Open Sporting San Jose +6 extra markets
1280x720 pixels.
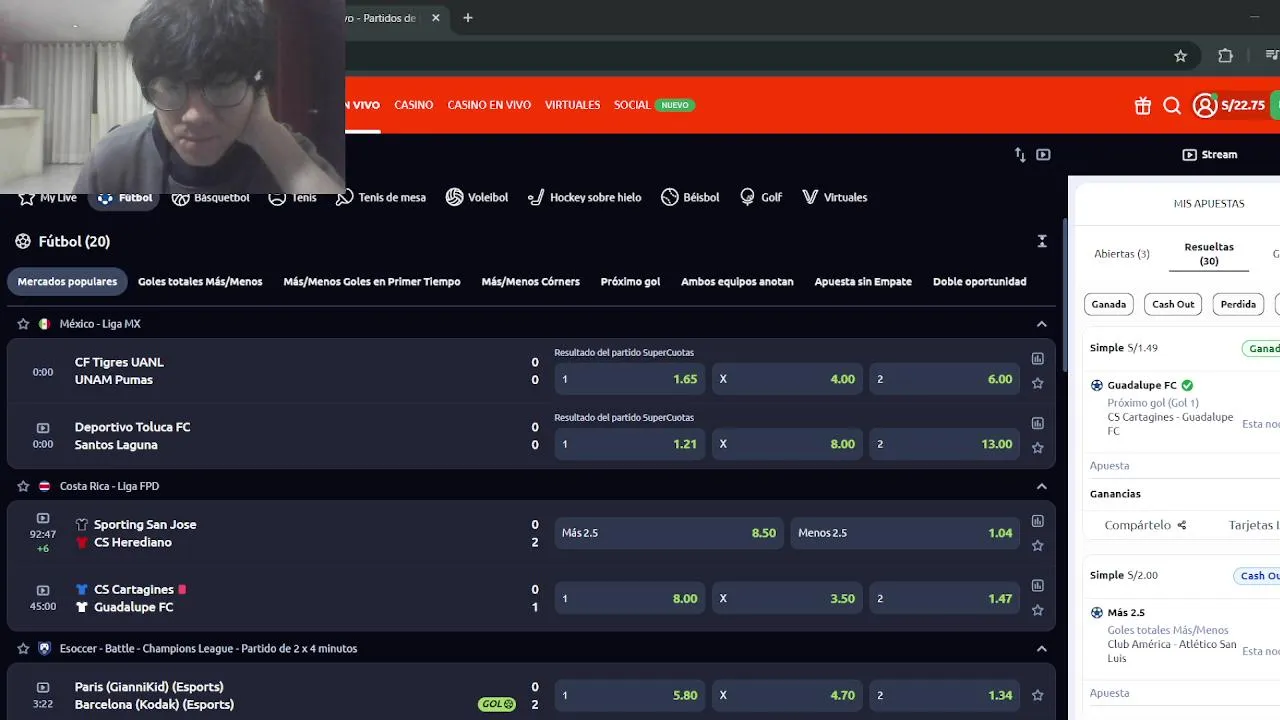(x=43, y=548)
